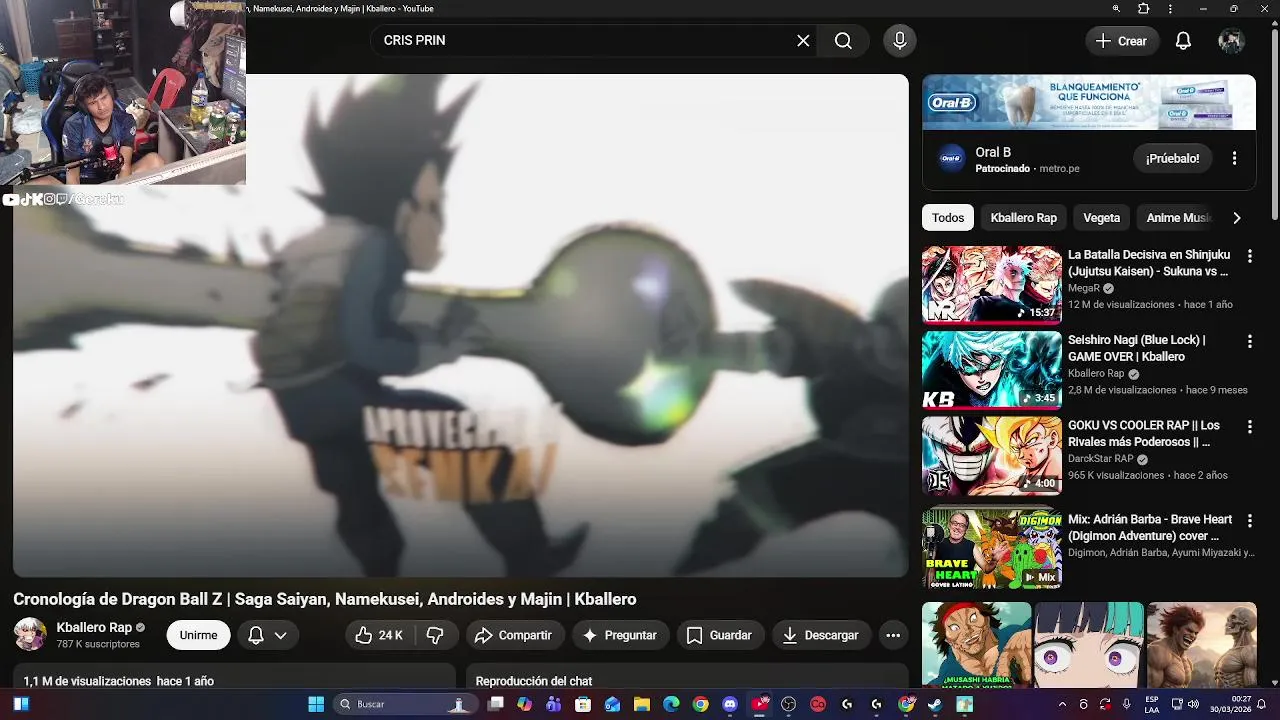
Task: Select the Todos filter chip
Action: (948, 217)
